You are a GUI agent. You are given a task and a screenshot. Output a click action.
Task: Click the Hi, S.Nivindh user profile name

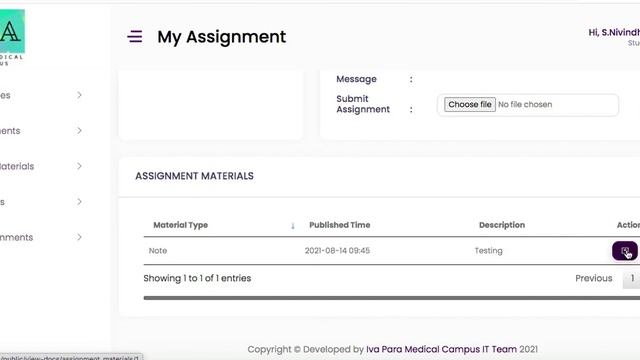pyautogui.click(x=614, y=32)
